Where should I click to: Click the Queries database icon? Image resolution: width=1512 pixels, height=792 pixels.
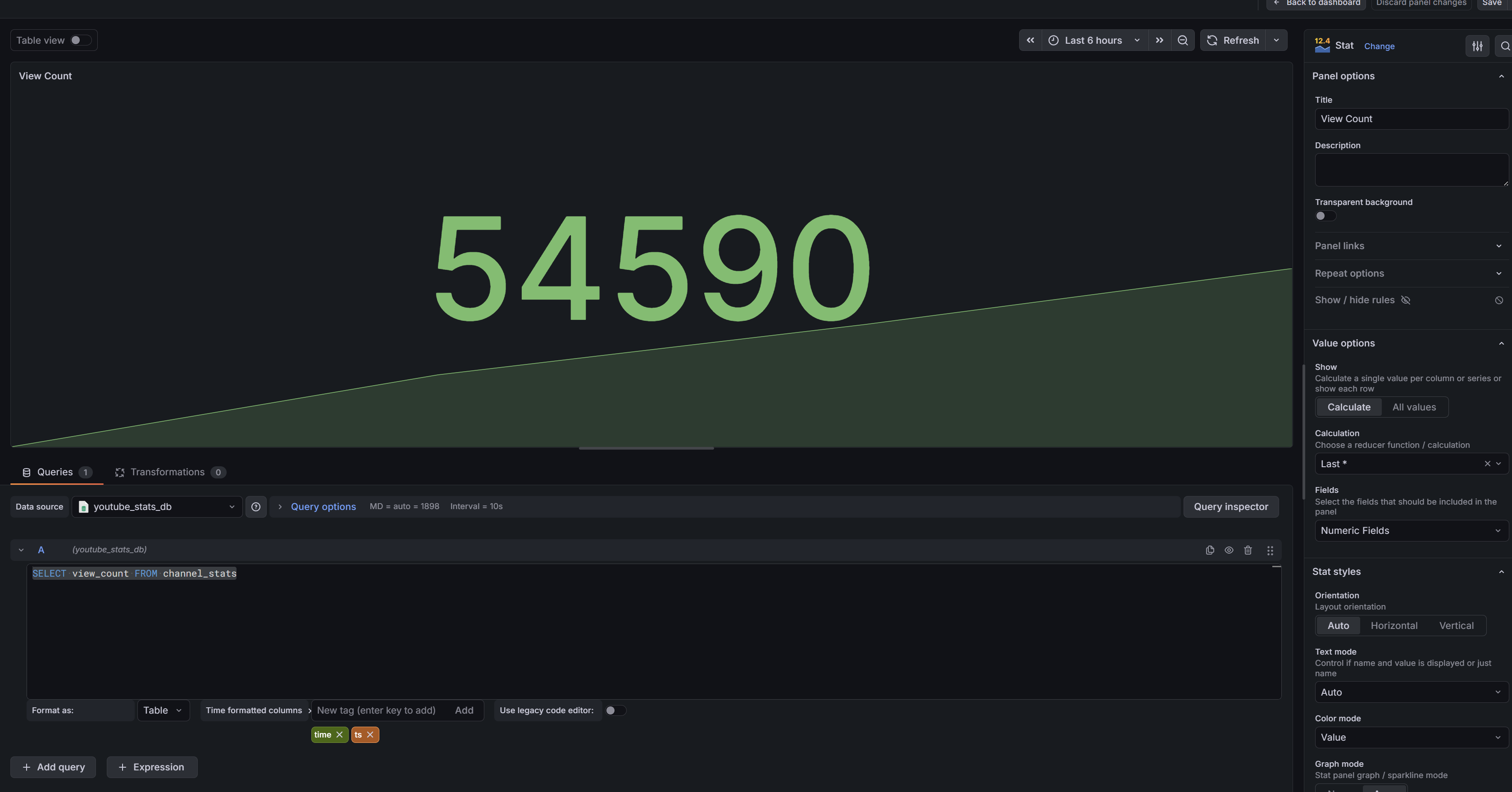pos(27,473)
